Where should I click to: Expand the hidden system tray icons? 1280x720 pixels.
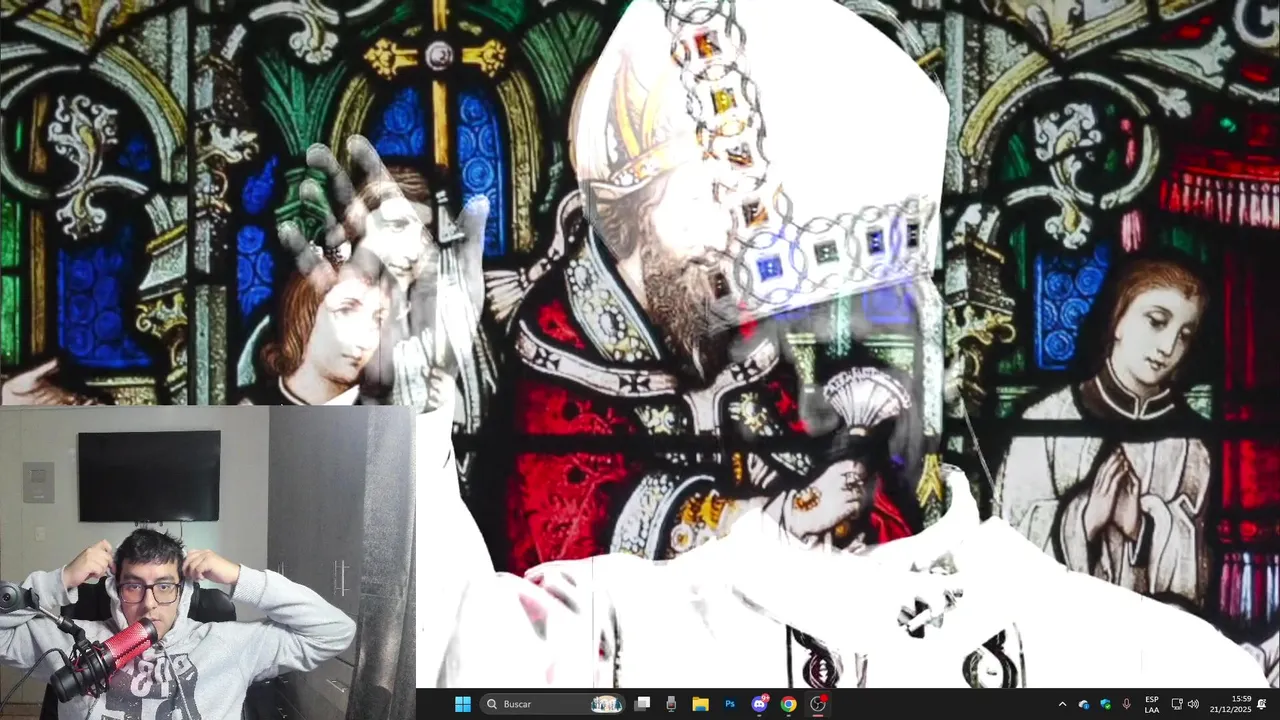click(x=1062, y=704)
